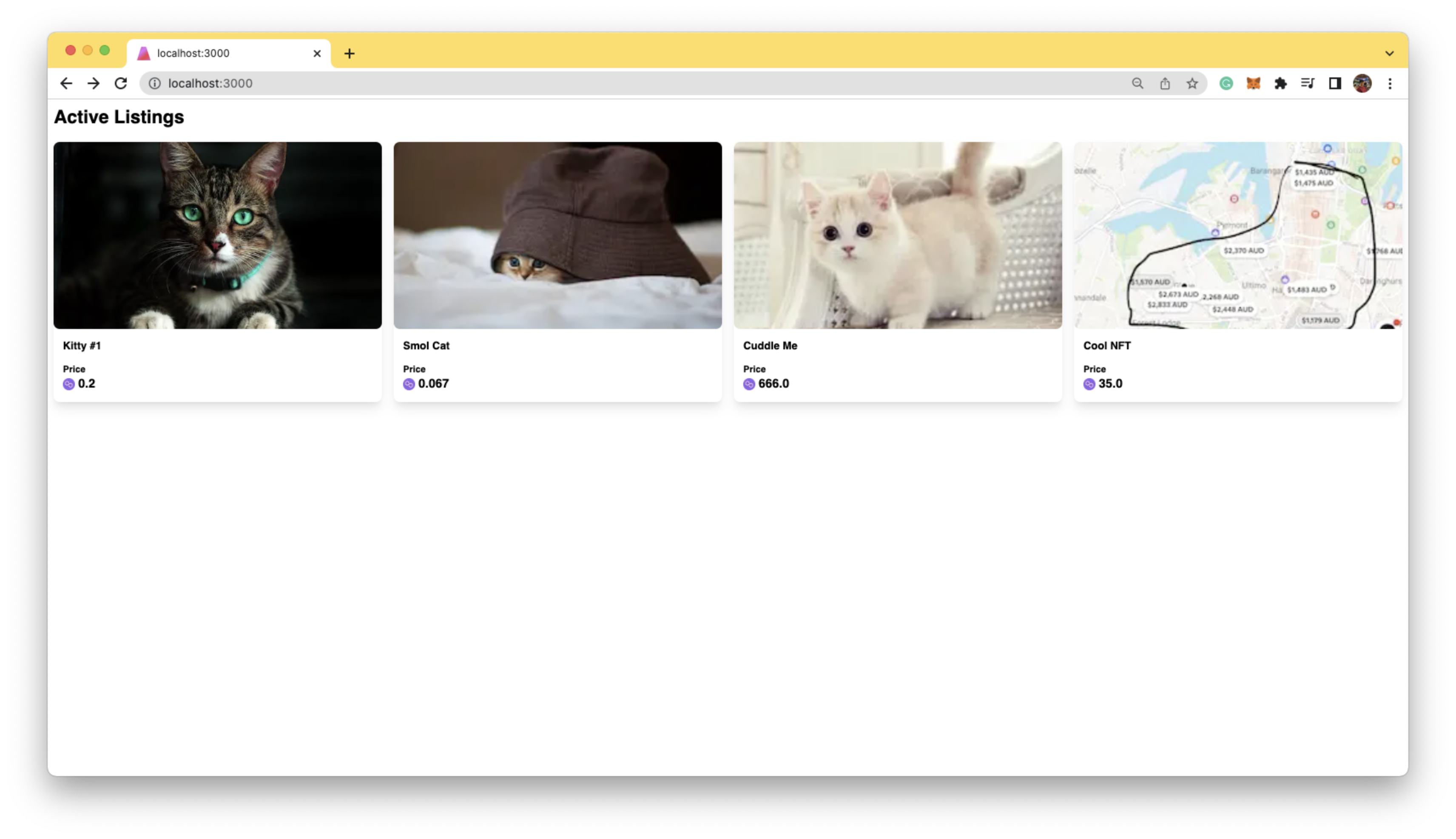Click the Cuddle Me listing thumbnail

[x=898, y=234]
